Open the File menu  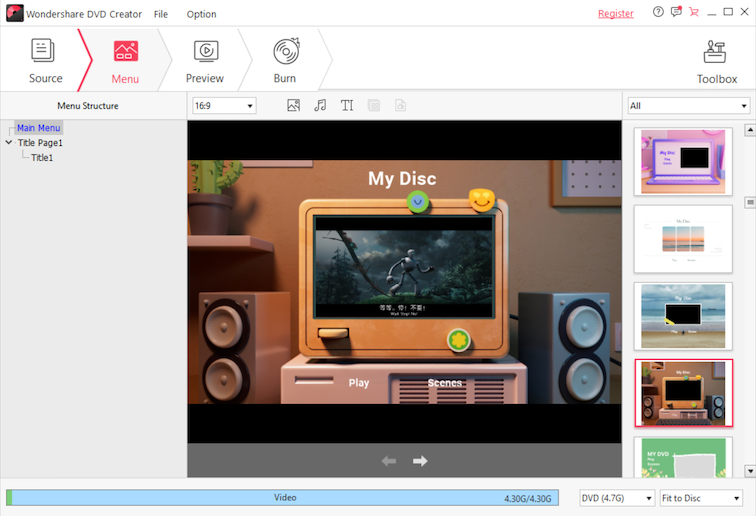click(161, 14)
